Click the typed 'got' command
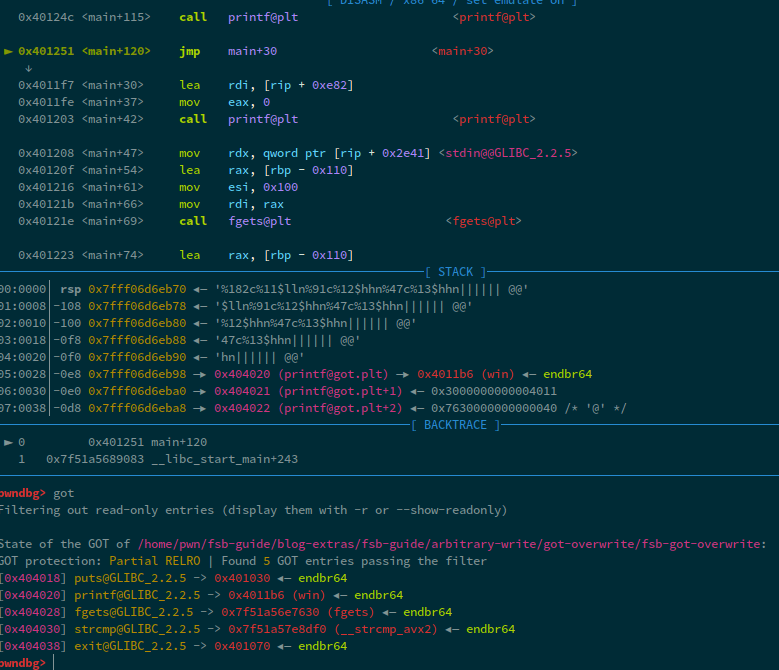779x670 pixels. (x=63, y=493)
